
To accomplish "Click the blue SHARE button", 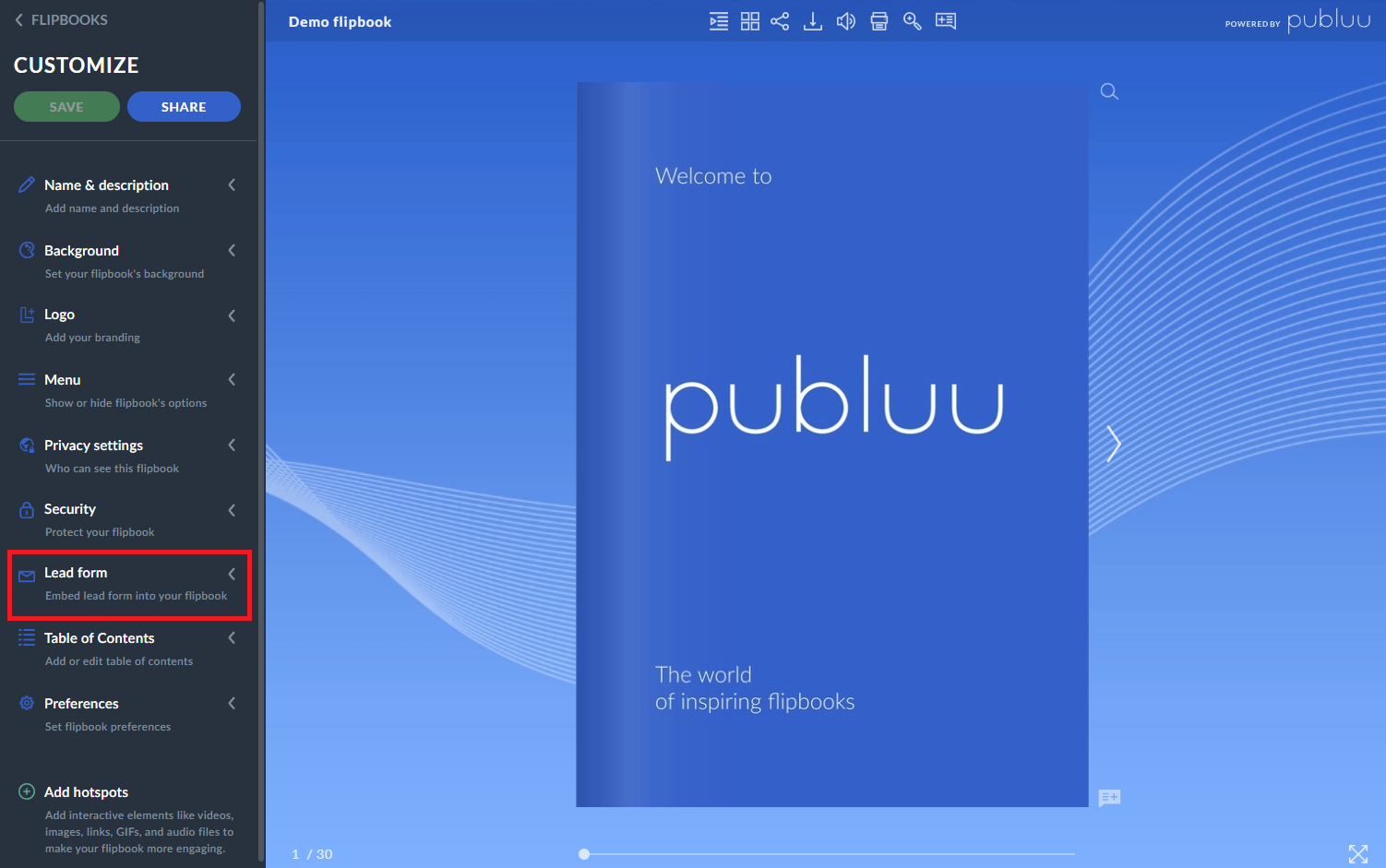I will click(184, 106).
